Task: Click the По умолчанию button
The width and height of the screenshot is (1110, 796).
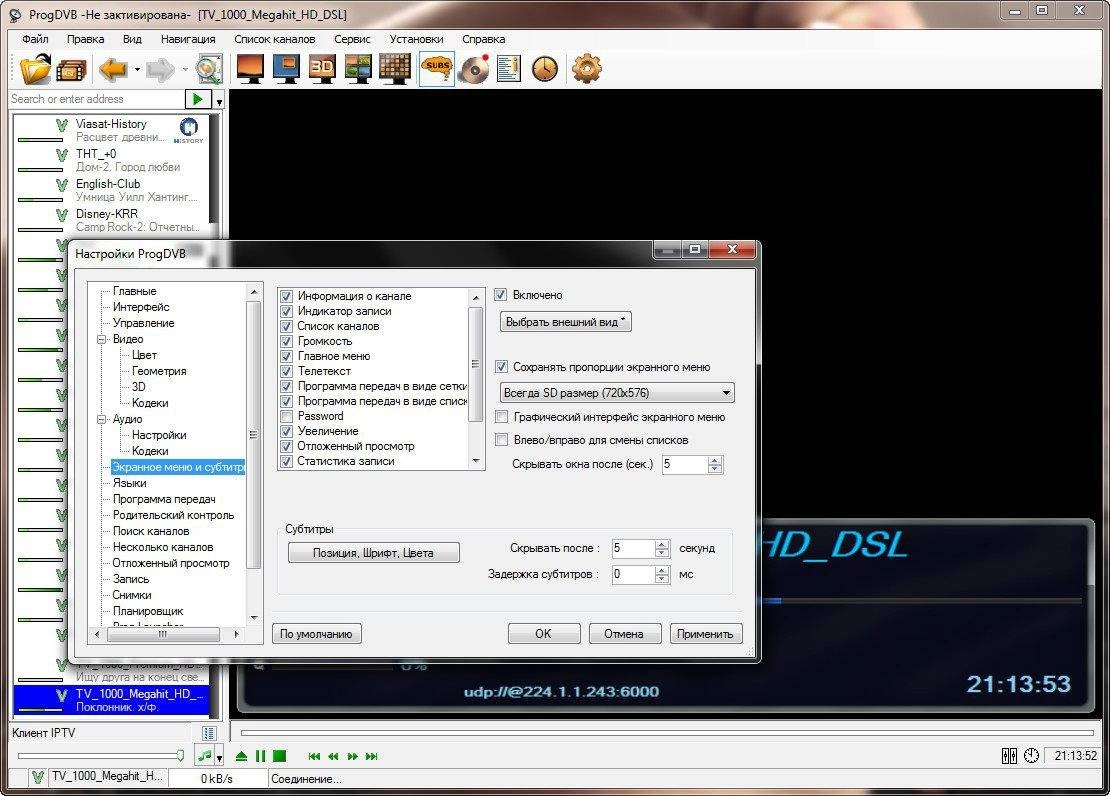Action: (316, 633)
